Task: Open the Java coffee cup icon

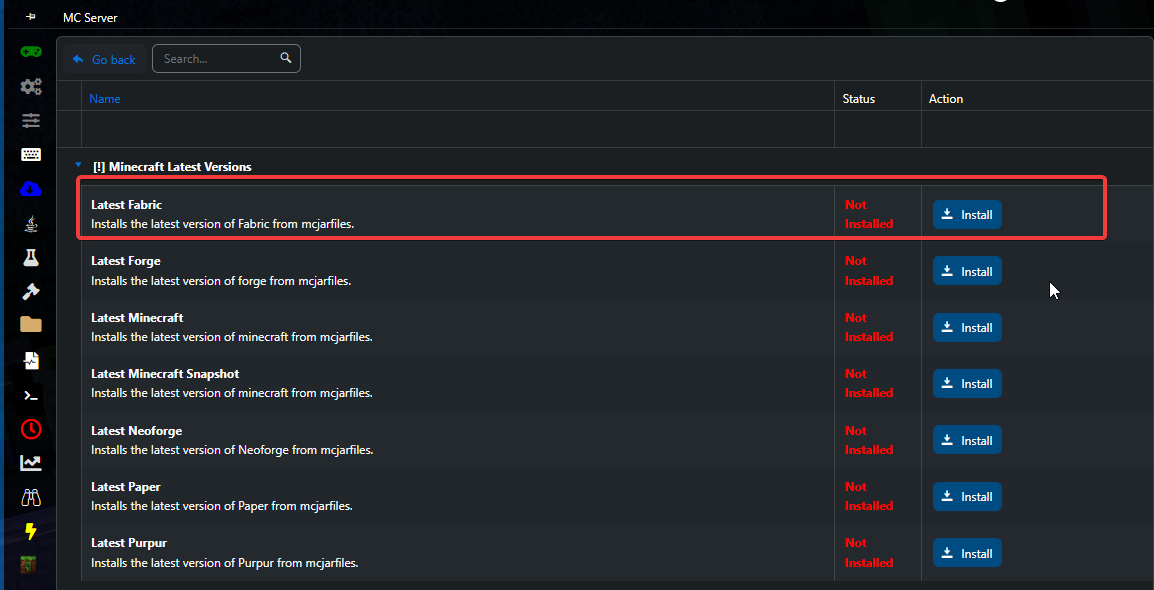Action: [31, 223]
